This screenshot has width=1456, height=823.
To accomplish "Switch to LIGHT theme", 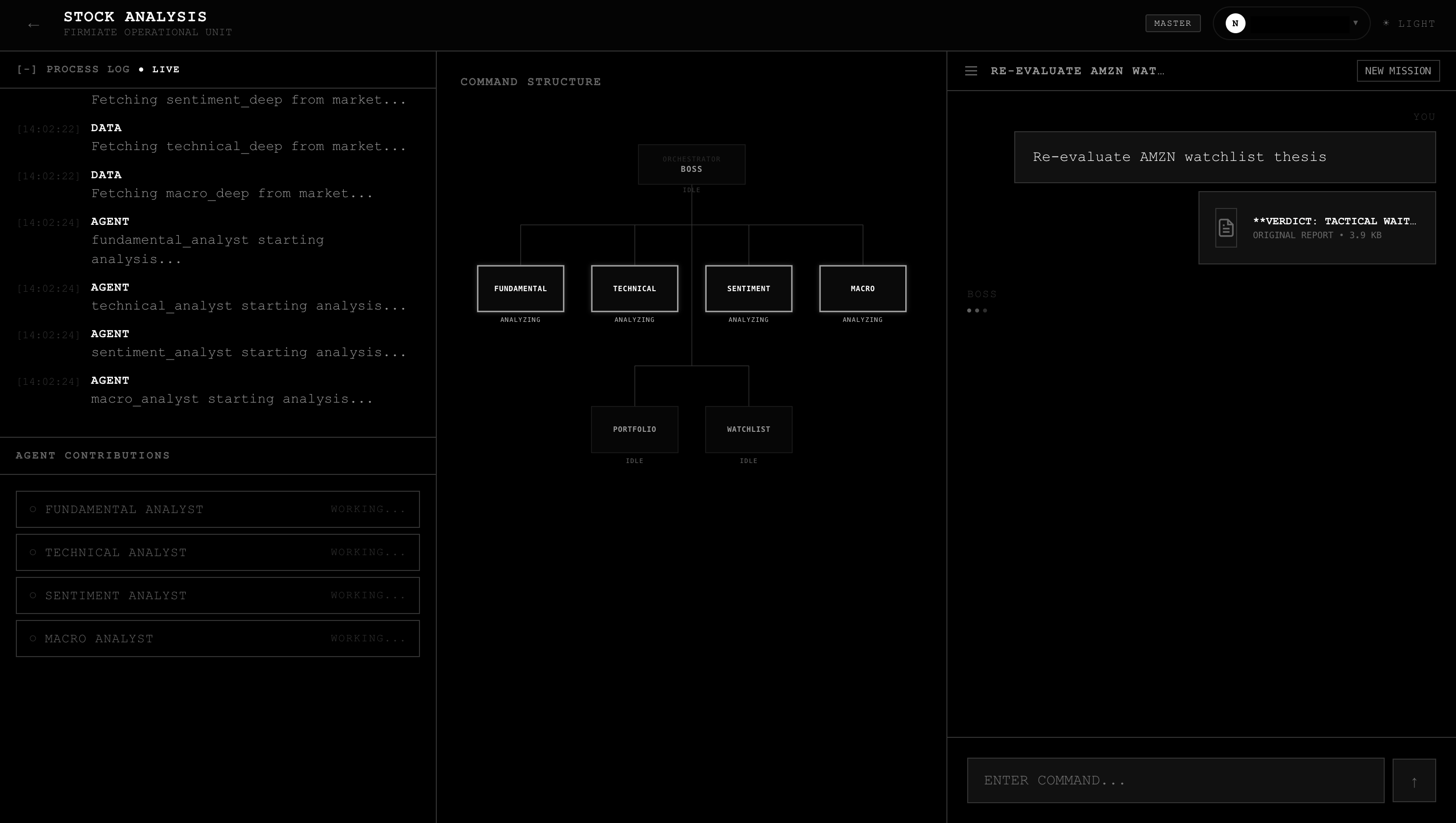I will pos(1409,24).
